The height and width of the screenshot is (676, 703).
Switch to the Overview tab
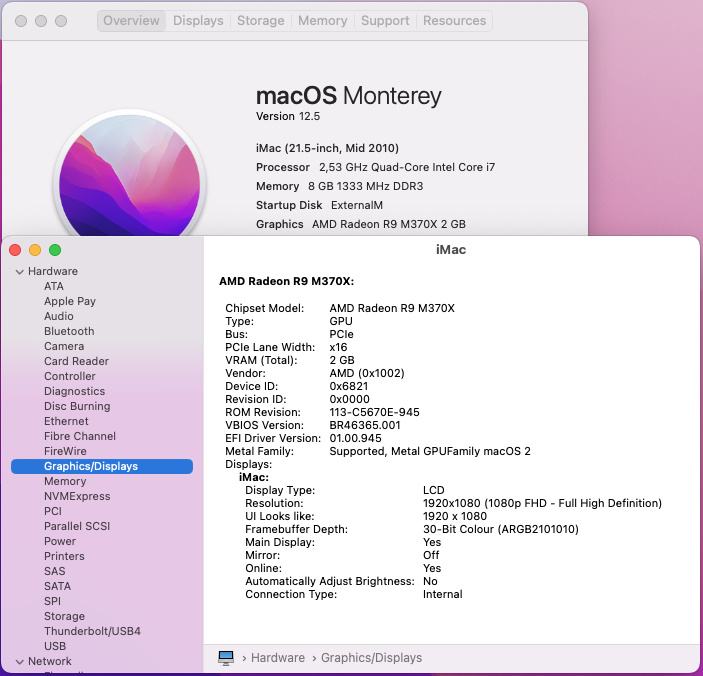131,21
